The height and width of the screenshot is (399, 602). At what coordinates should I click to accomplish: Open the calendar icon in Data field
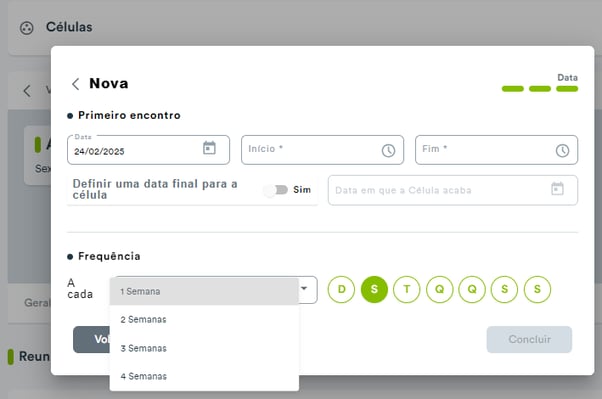209,148
